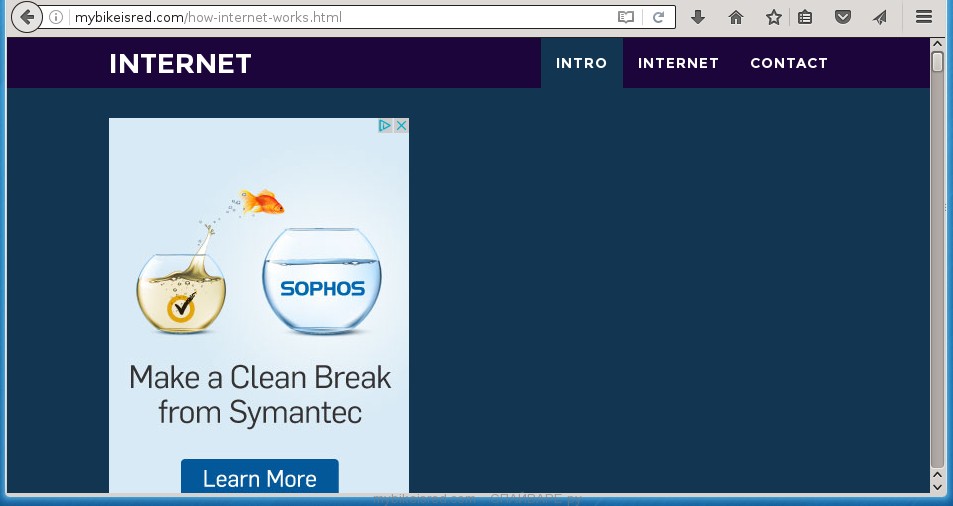This screenshot has width=953, height=506.
Task: Save page to Pocket
Action: pos(843,17)
